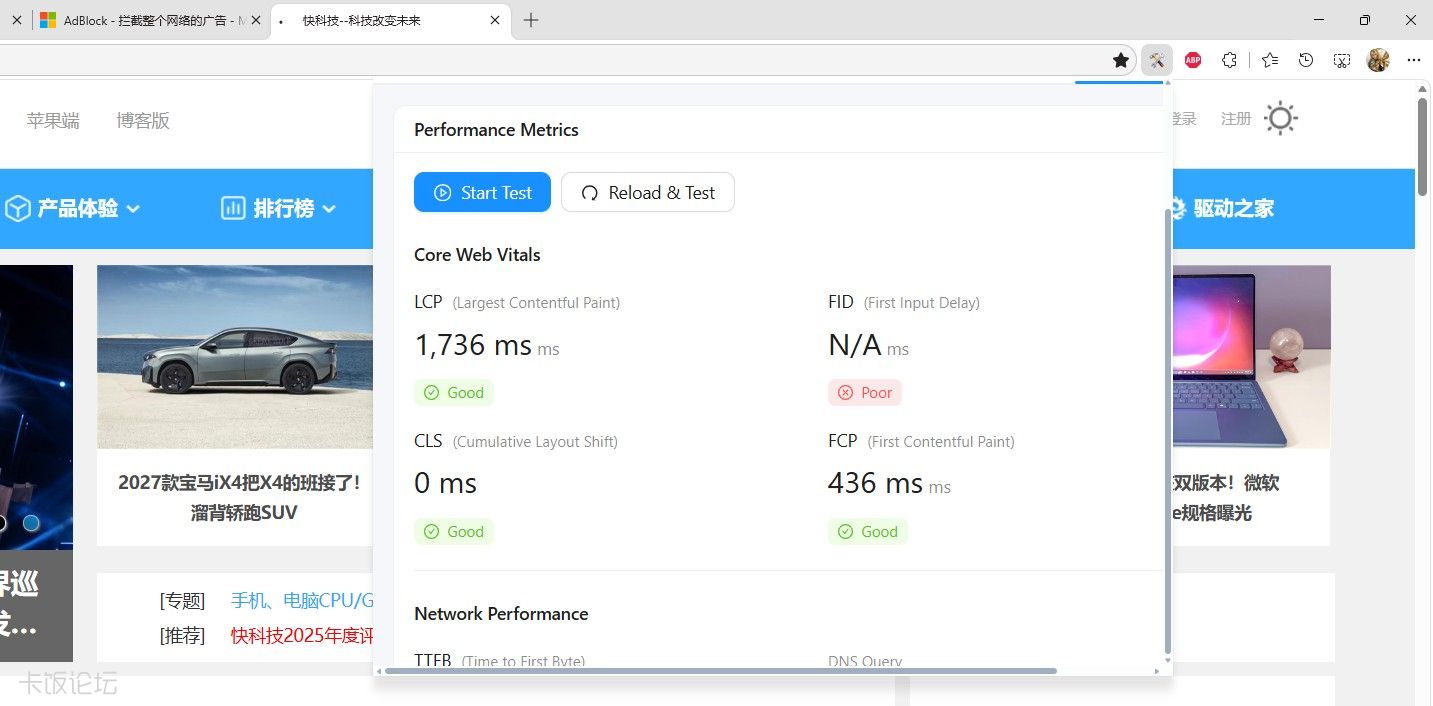Click the favorites star in the address bar
Screen dimensions: 1433x706
(x=1121, y=60)
